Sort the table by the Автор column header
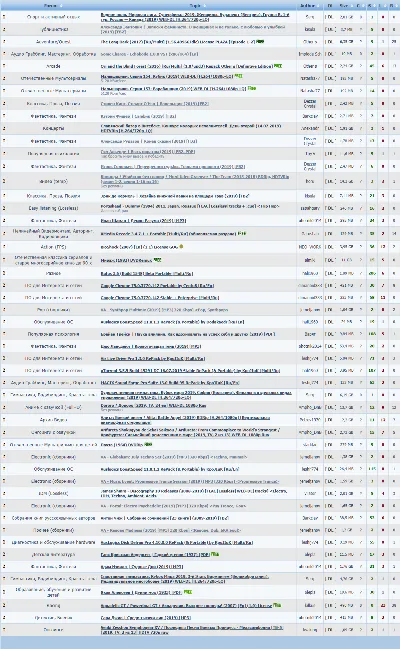The width and height of the screenshot is (400, 649). (x=309, y=6)
